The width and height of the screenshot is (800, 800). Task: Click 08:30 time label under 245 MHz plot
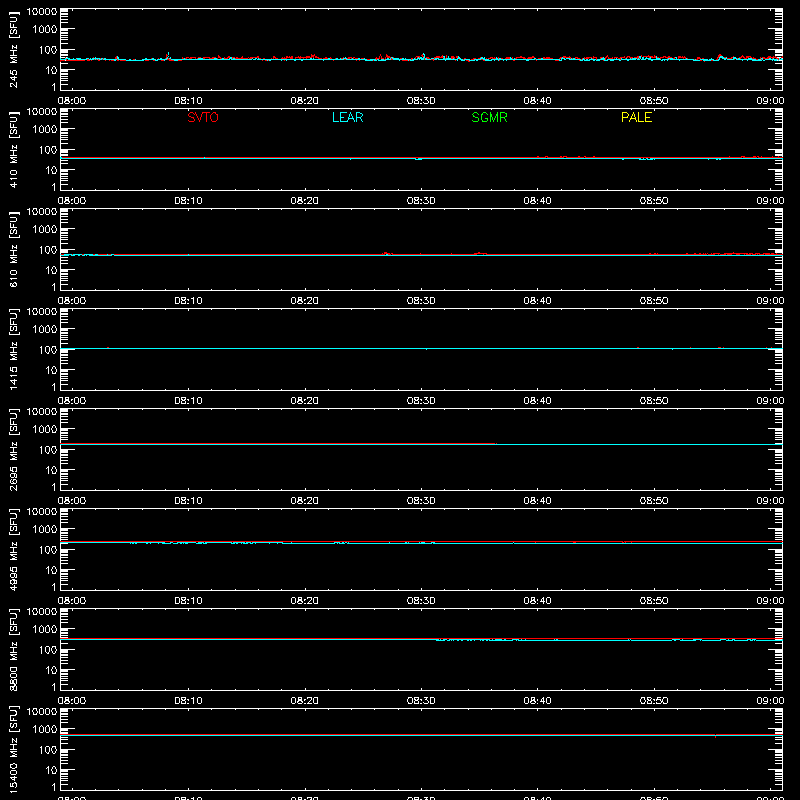point(421,101)
